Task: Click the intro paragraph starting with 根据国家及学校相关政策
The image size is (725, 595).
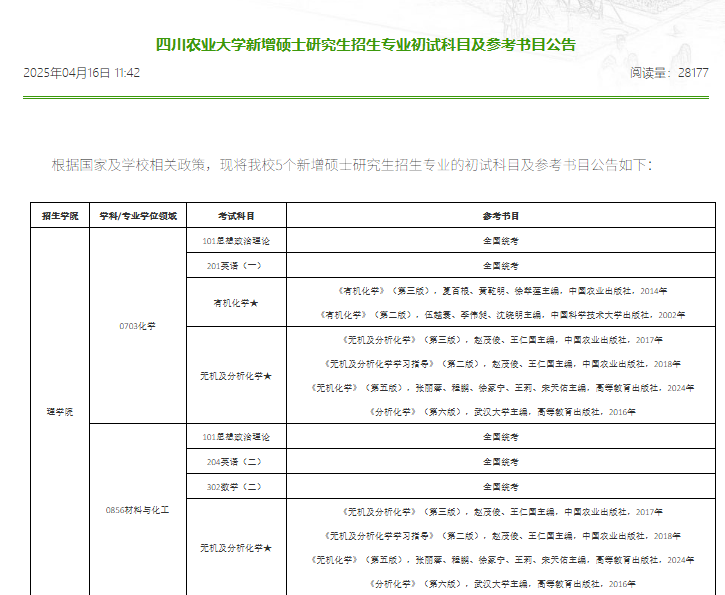Action: 352,165
